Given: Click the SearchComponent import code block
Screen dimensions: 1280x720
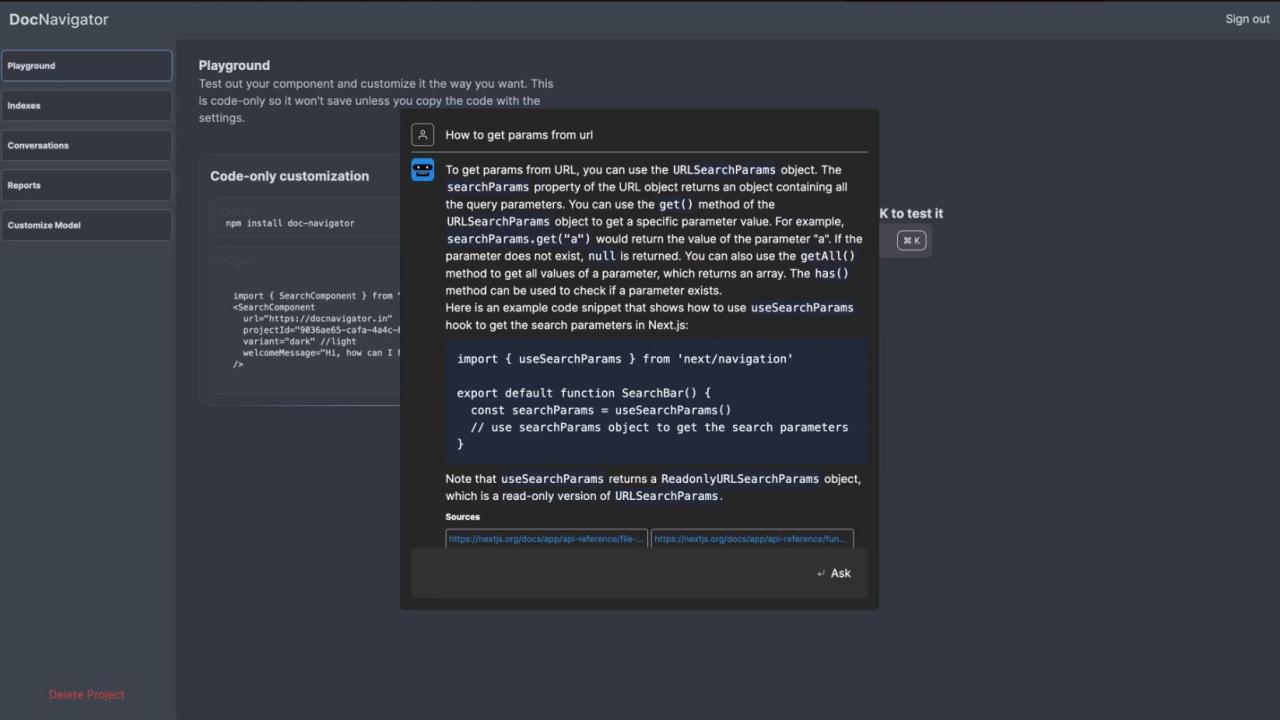Looking at the screenshot, I should click(310, 328).
